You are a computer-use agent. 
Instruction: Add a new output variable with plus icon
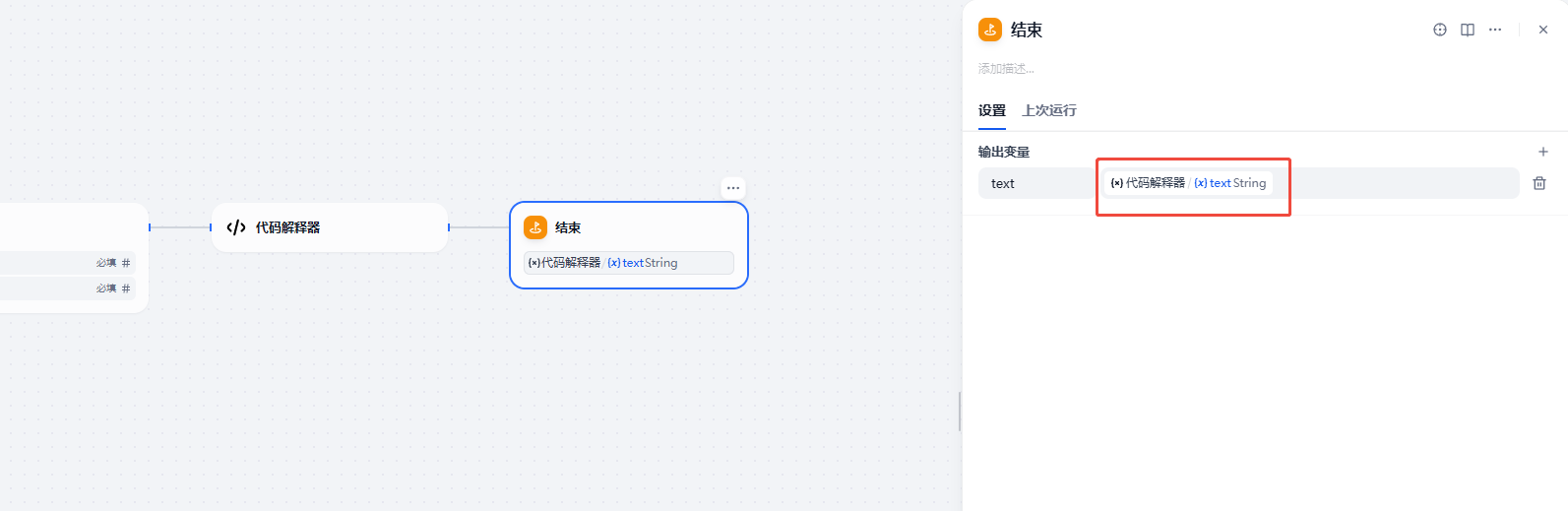pos(1543,152)
